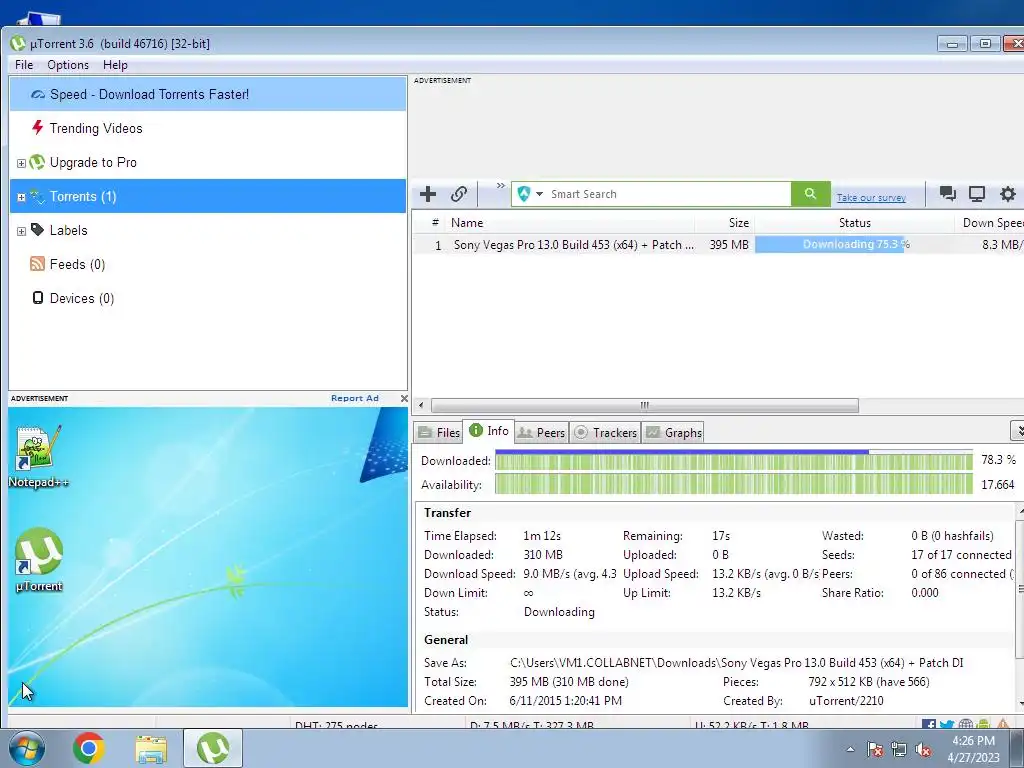Expand the Torrents (1) tree node
This screenshot has width=1024, height=768.
click(x=21, y=197)
